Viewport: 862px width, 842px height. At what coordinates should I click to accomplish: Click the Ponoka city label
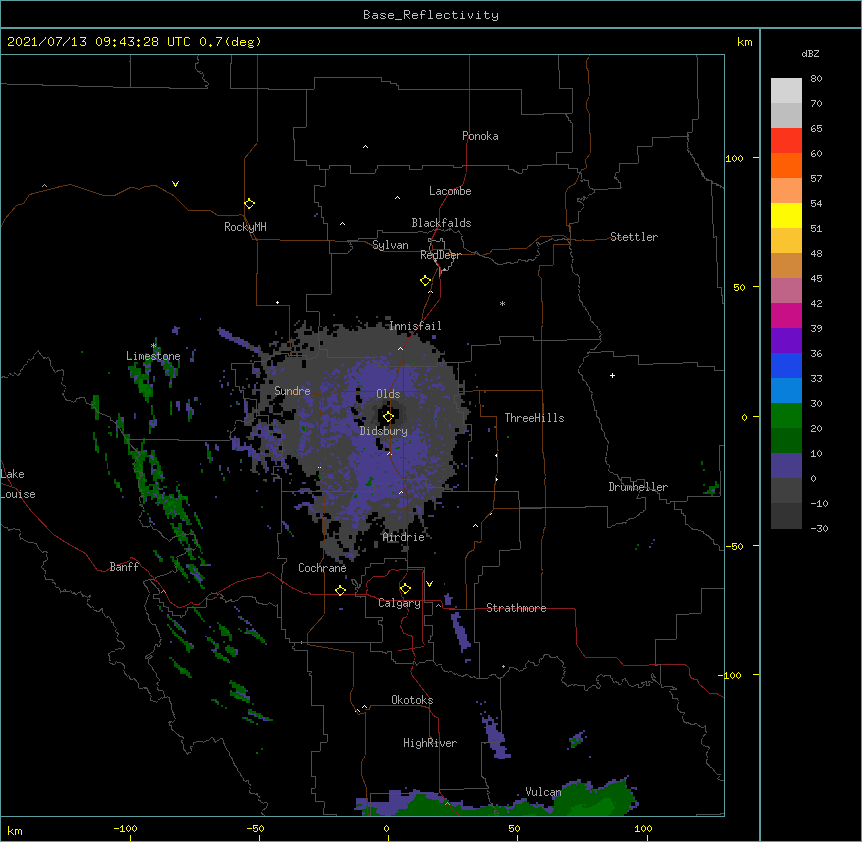click(480, 136)
